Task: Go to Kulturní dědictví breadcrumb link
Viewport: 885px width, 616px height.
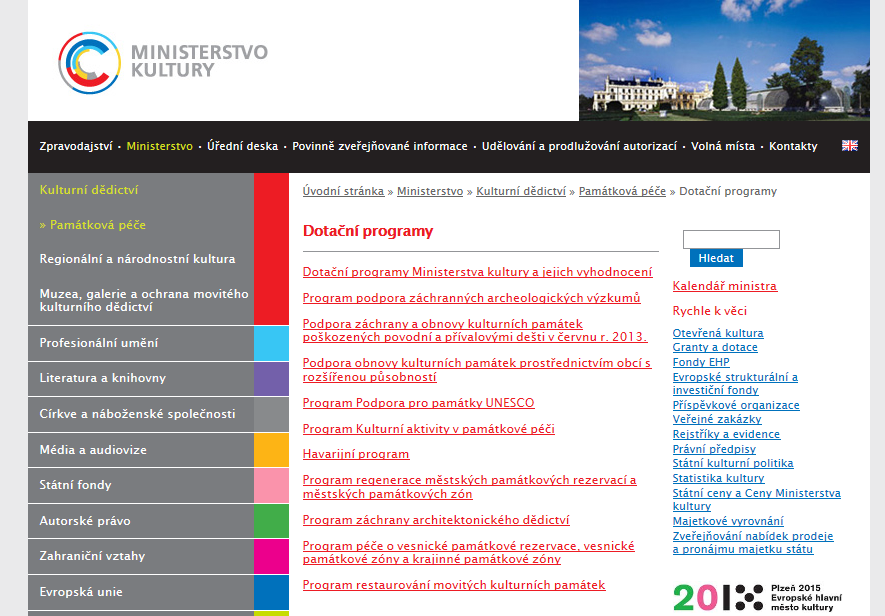Action: [521, 191]
